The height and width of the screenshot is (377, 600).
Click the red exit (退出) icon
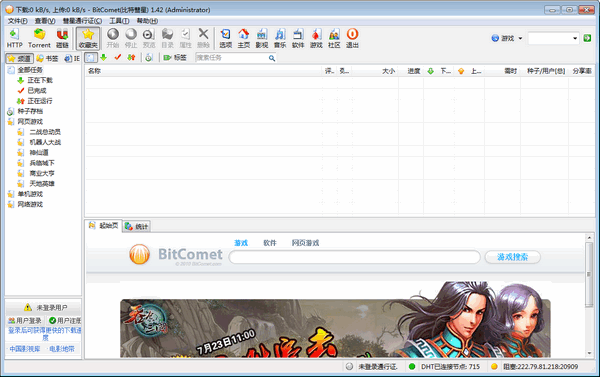352,38
